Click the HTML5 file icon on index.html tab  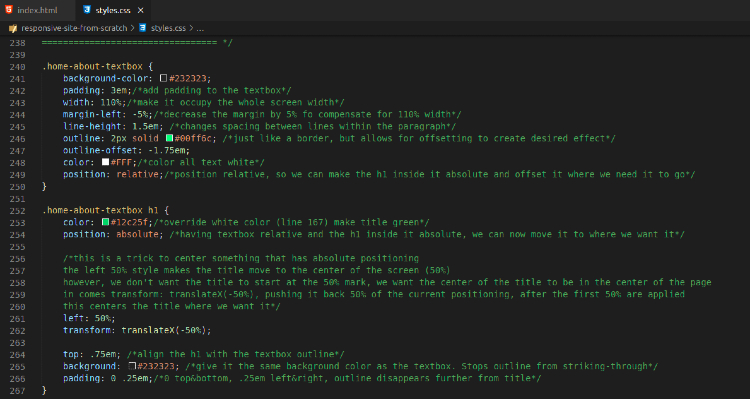point(9,10)
